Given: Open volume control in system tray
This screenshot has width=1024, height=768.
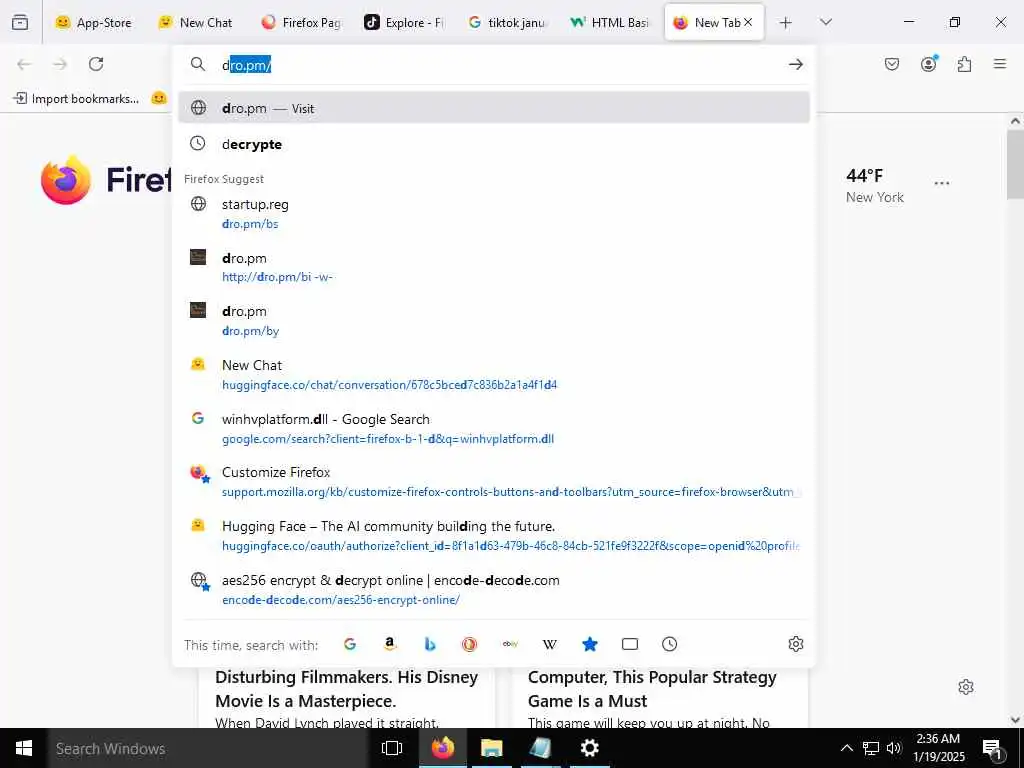Looking at the screenshot, I should click(894, 748).
